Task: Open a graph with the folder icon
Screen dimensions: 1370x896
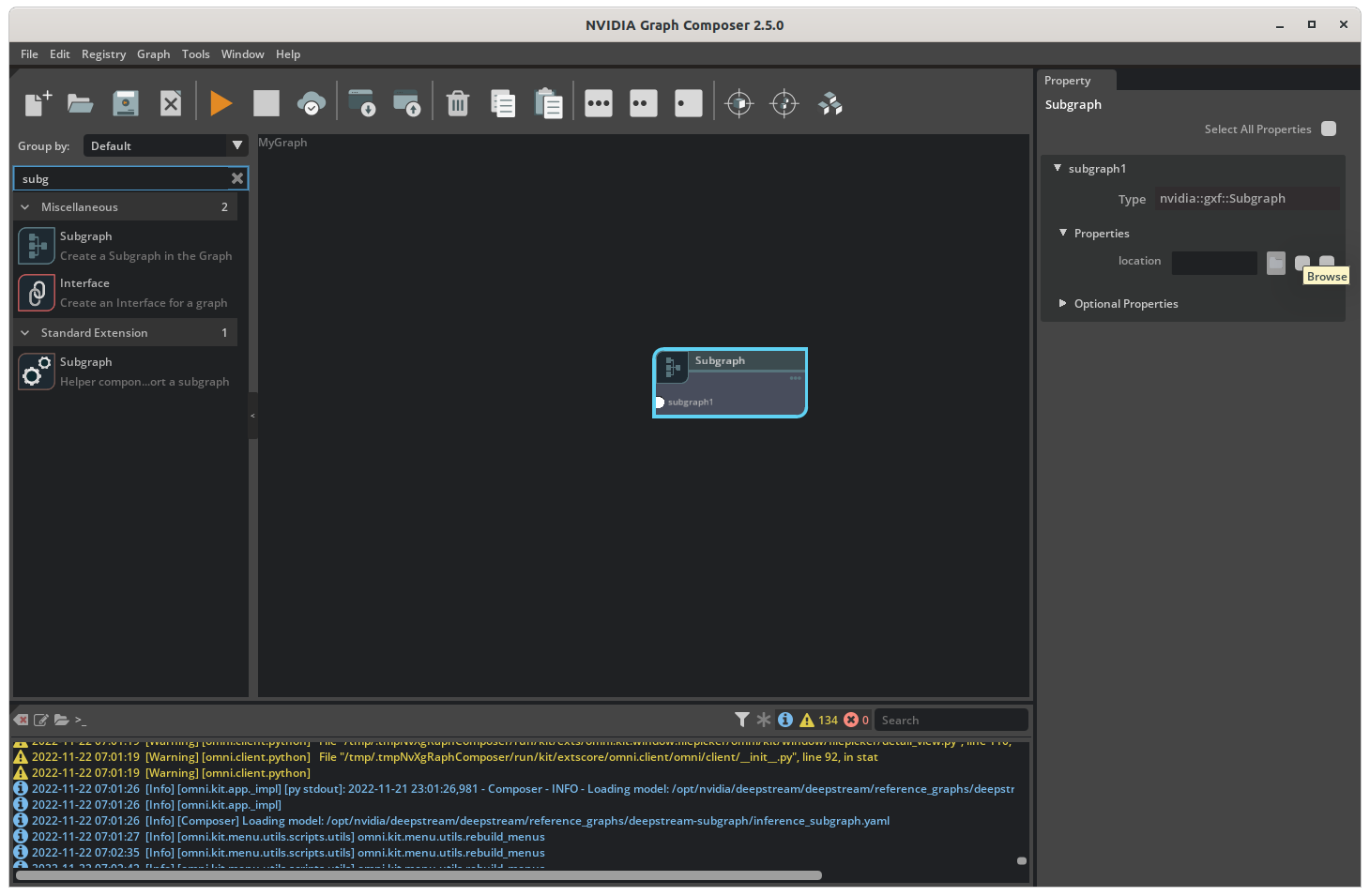Action: 81,103
